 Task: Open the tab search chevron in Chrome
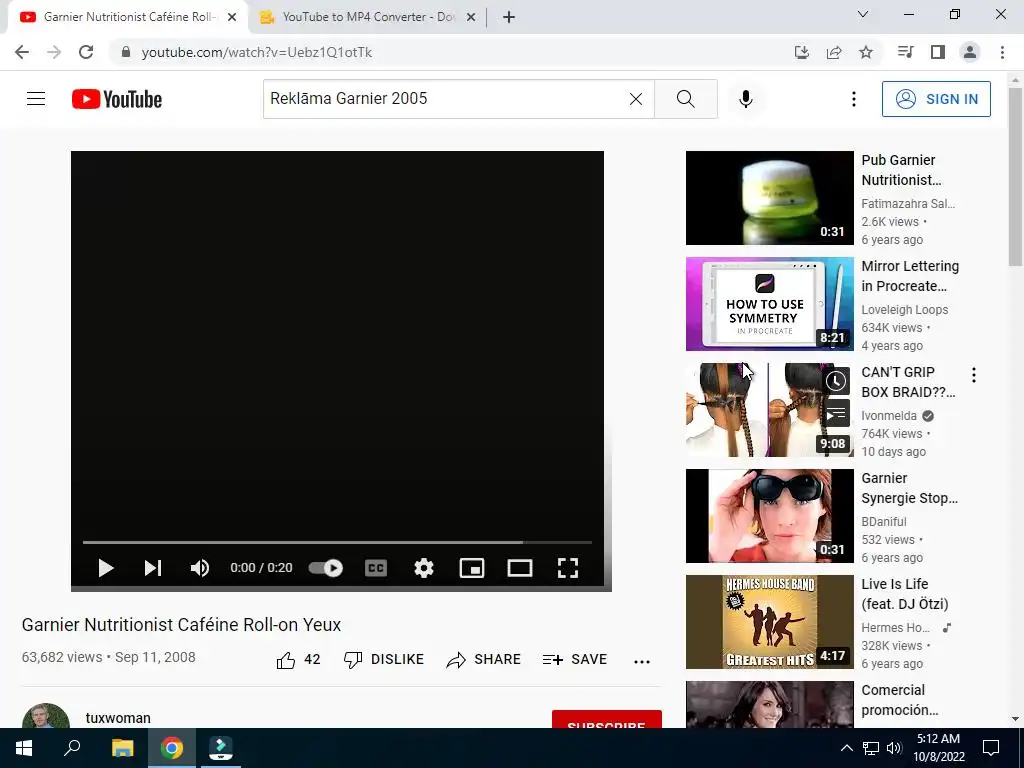tap(863, 14)
